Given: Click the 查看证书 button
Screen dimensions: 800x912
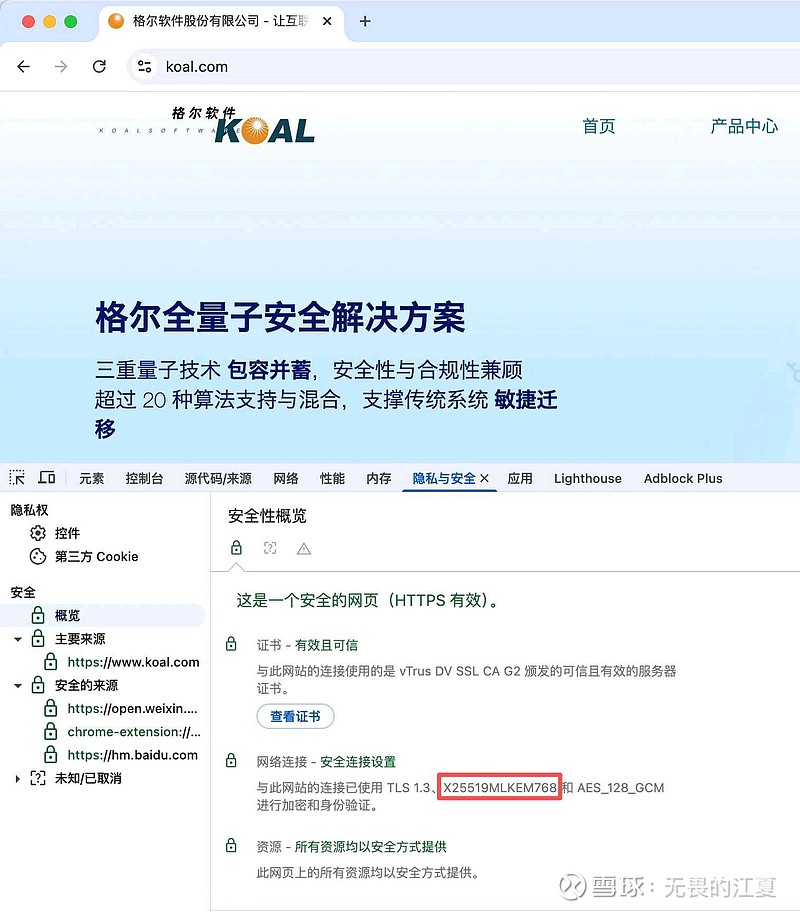Looking at the screenshot, I should pos(296,716).
